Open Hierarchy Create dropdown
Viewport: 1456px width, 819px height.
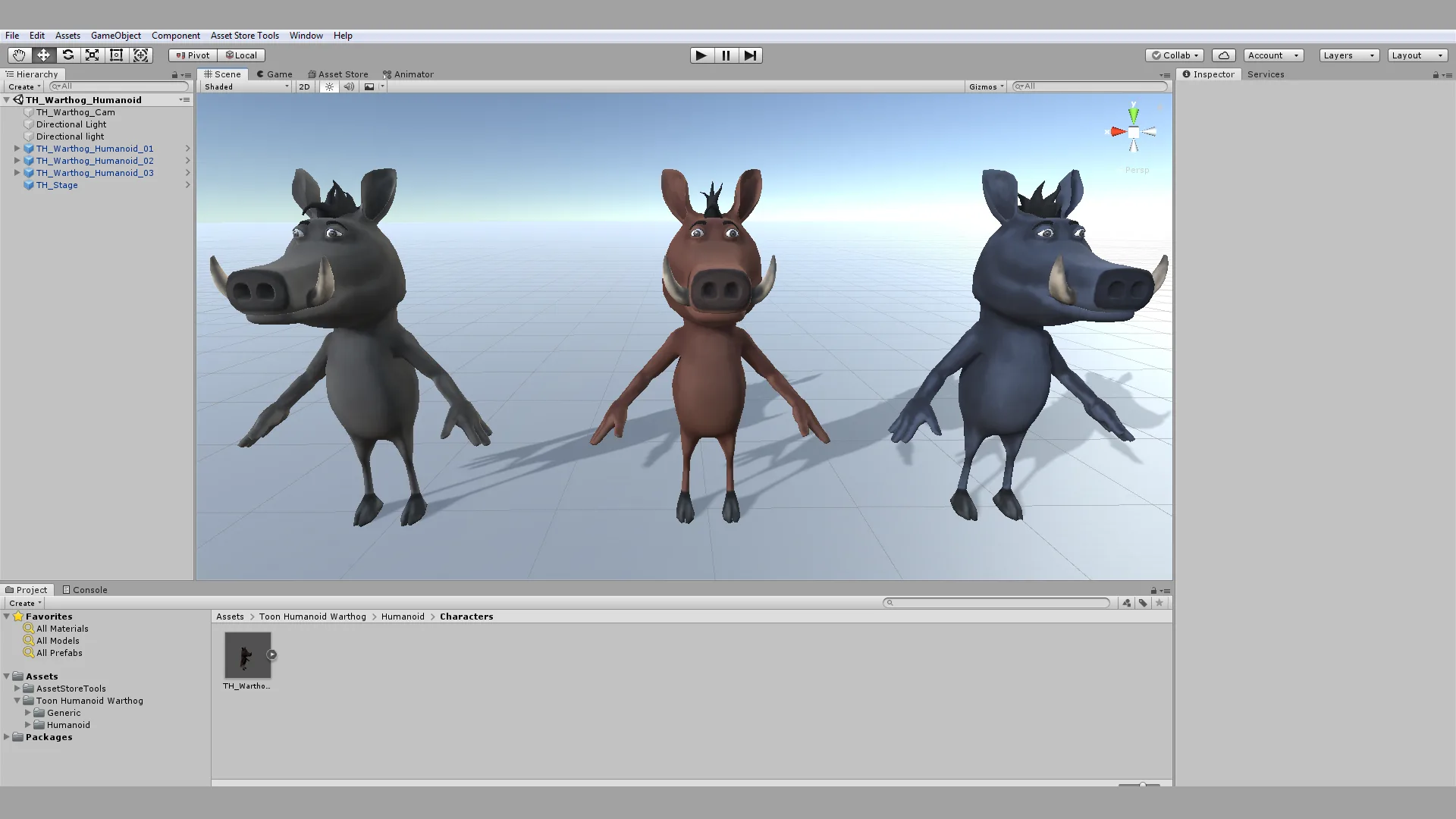point(24,86)
